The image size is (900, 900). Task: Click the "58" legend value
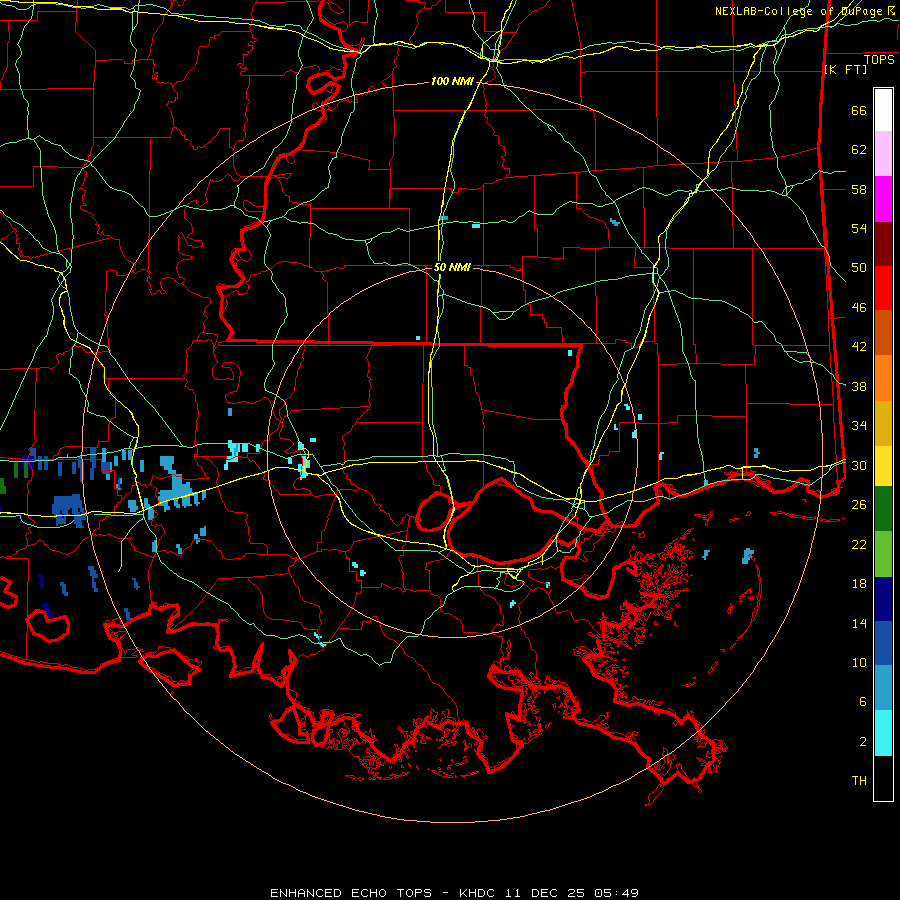tap(859, 189)
